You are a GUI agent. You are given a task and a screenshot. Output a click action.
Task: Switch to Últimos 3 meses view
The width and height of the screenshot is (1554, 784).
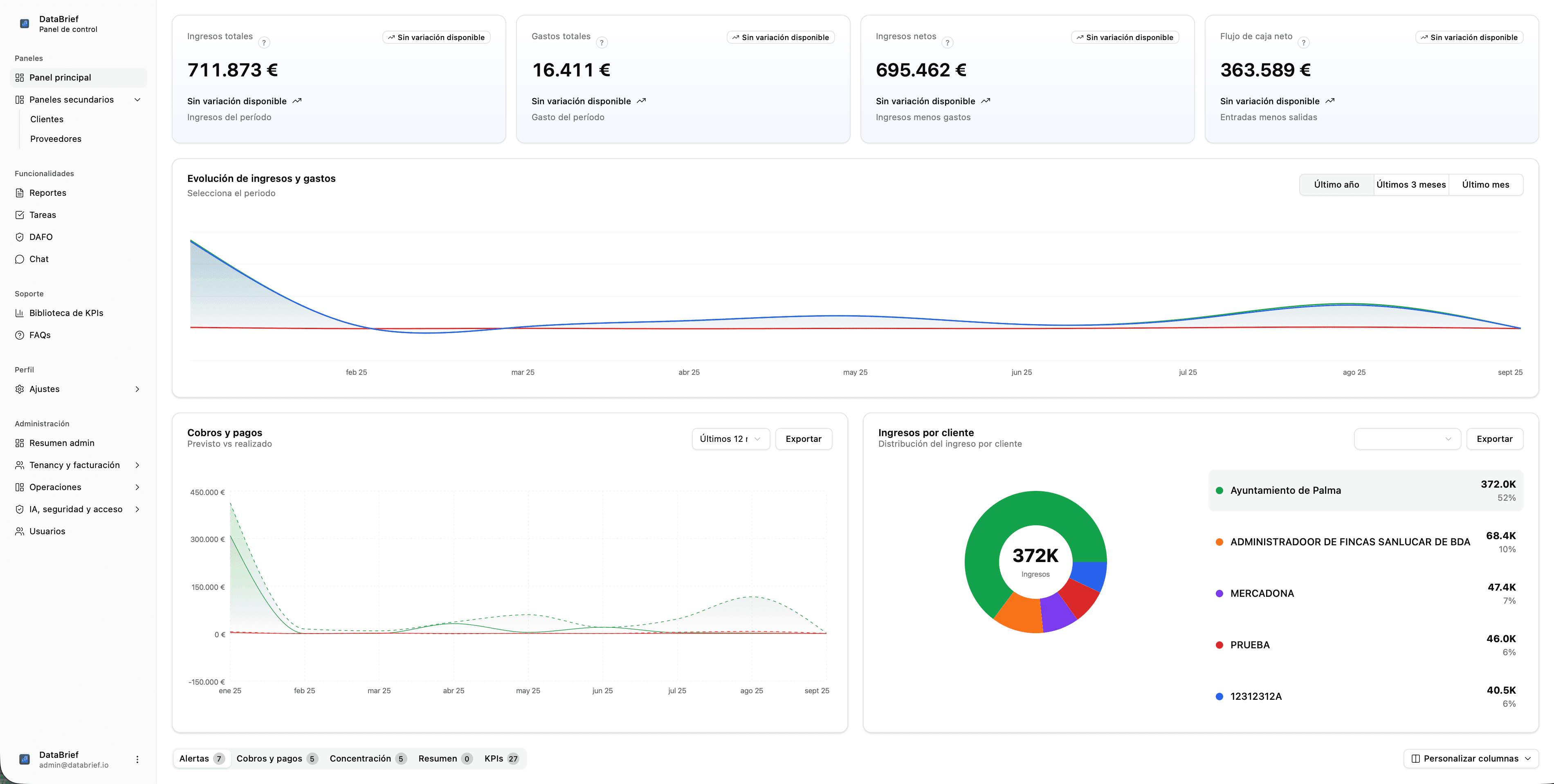[x=1411, y=184]
